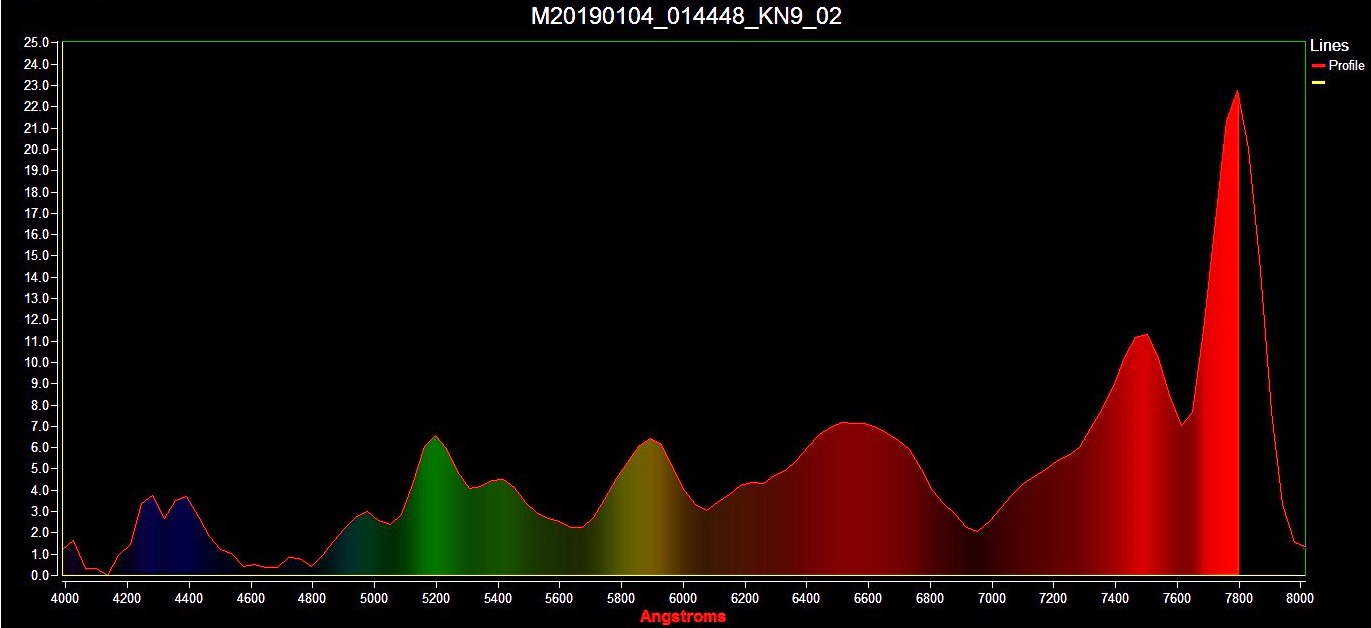The height and width of the screenshot is (628, 1371).
Task: Click the 23.0 y-axis tick label
Action: point(37,86)
